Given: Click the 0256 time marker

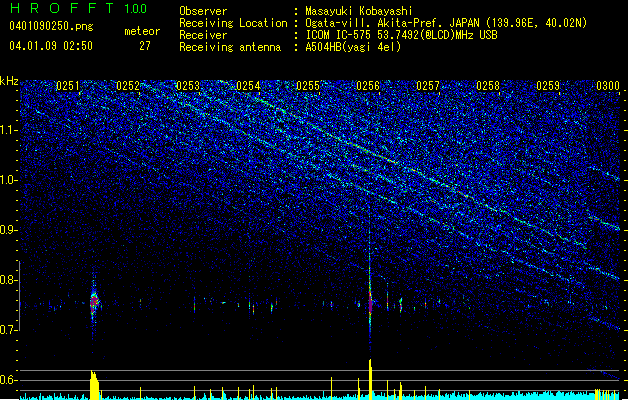Looking at the screenshot, I should 368,86.
